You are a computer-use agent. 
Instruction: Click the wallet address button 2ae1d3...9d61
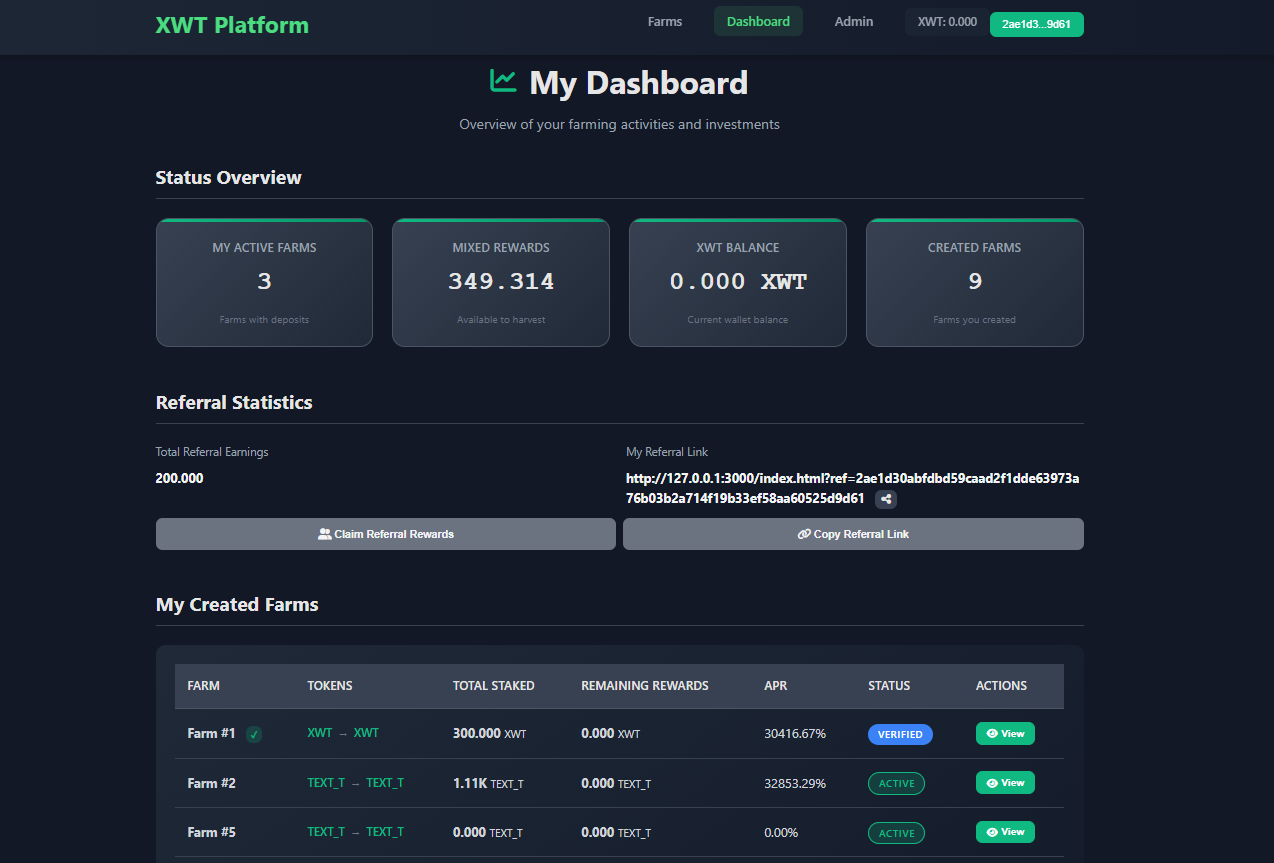click(1036, 23)
